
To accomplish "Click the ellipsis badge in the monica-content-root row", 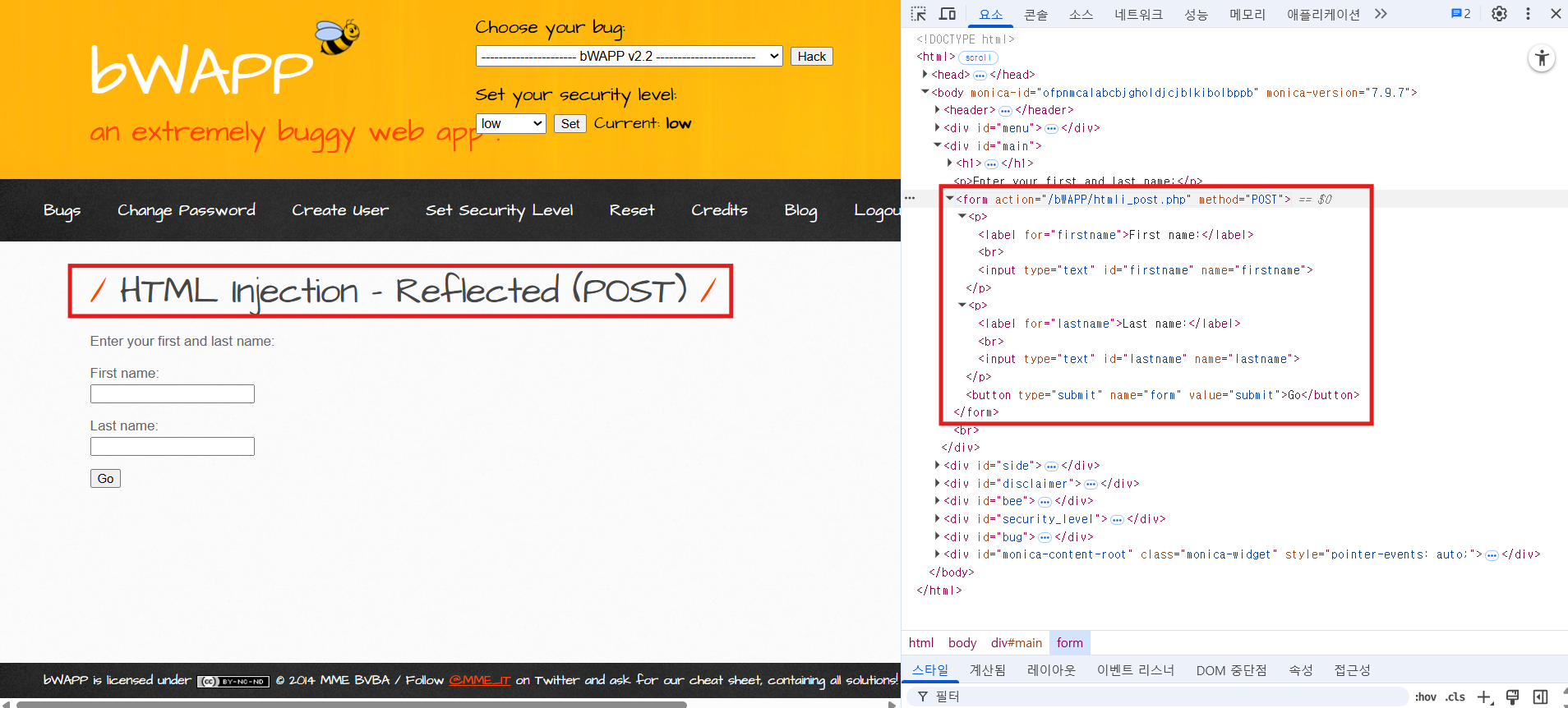I will (x=1492, y=555).
